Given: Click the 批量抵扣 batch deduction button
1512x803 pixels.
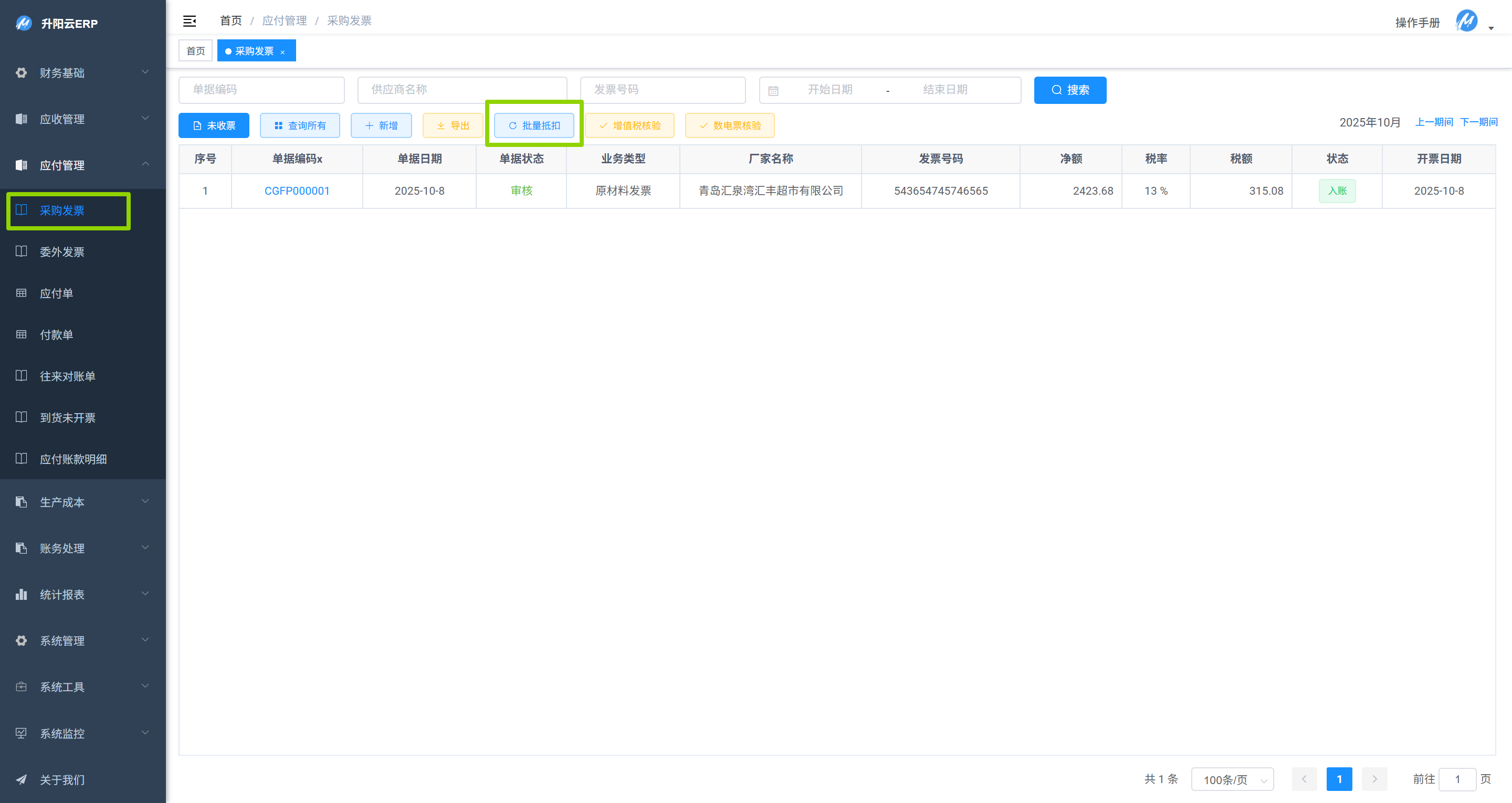Looking at the screenshot, I should [x=533, y=125].
